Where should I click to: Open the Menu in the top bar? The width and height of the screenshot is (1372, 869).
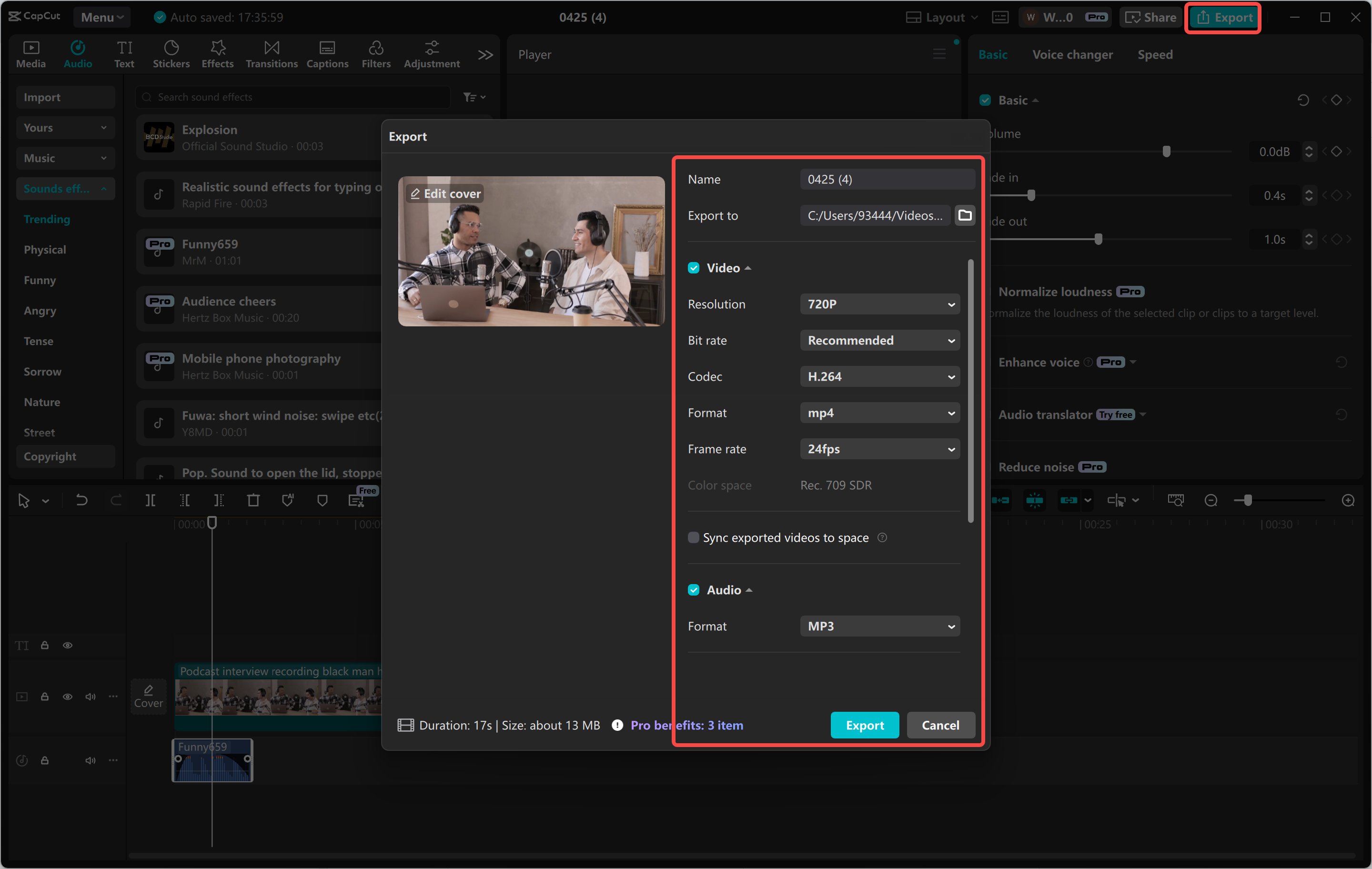[101, 17]
